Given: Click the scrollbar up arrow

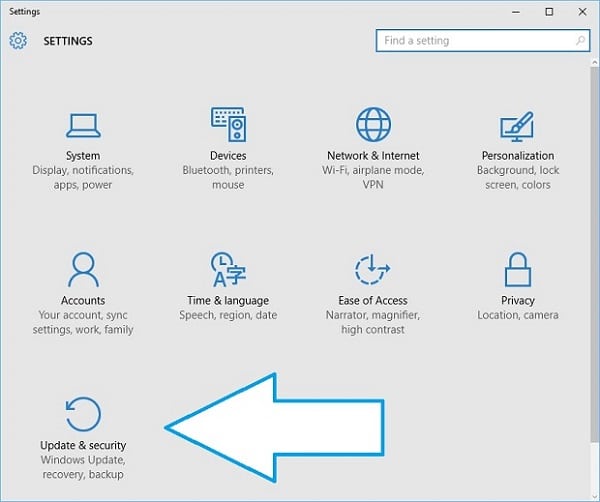Looking at the screenshot, I should tap(595, 62).
